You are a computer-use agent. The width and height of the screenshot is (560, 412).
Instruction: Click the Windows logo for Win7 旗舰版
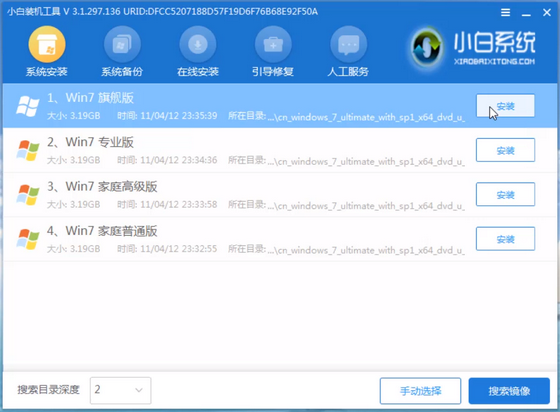click(28, 106)
